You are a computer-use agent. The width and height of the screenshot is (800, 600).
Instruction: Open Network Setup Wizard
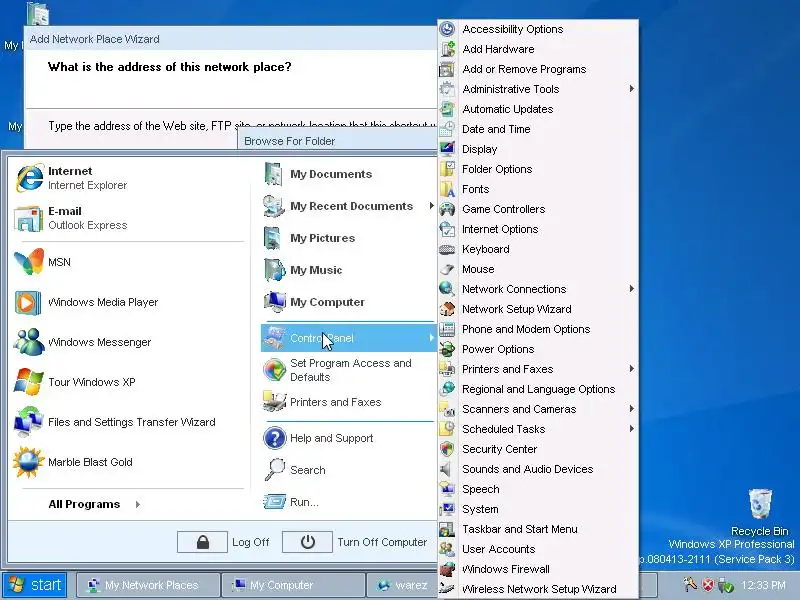(x=538, y=309)
